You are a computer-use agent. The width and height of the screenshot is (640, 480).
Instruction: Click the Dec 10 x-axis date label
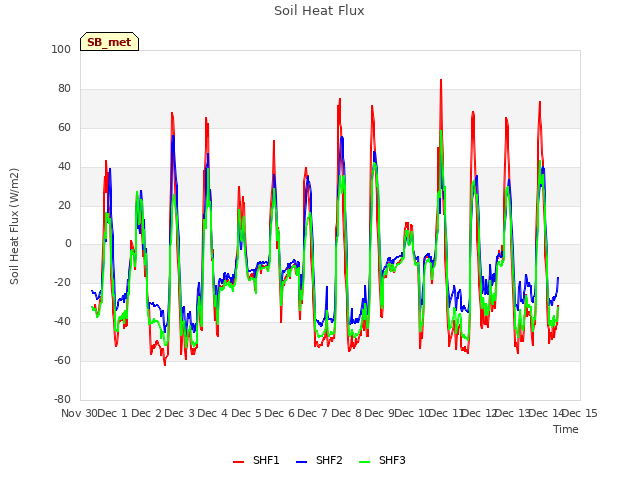[x=412, y=413]
